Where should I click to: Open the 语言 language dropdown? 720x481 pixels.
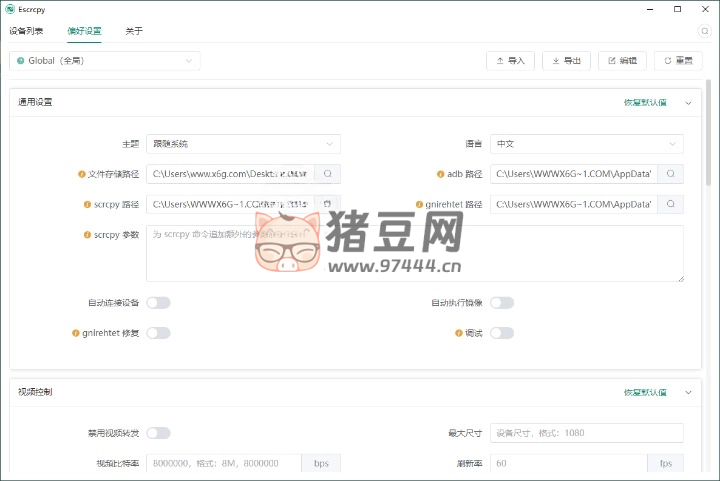587,144
